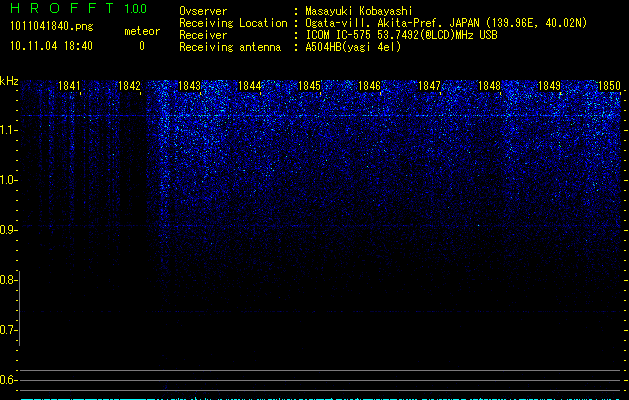Click the 1.1 frequency axis label
629x400 pixels.
click(x=8, y=130)
